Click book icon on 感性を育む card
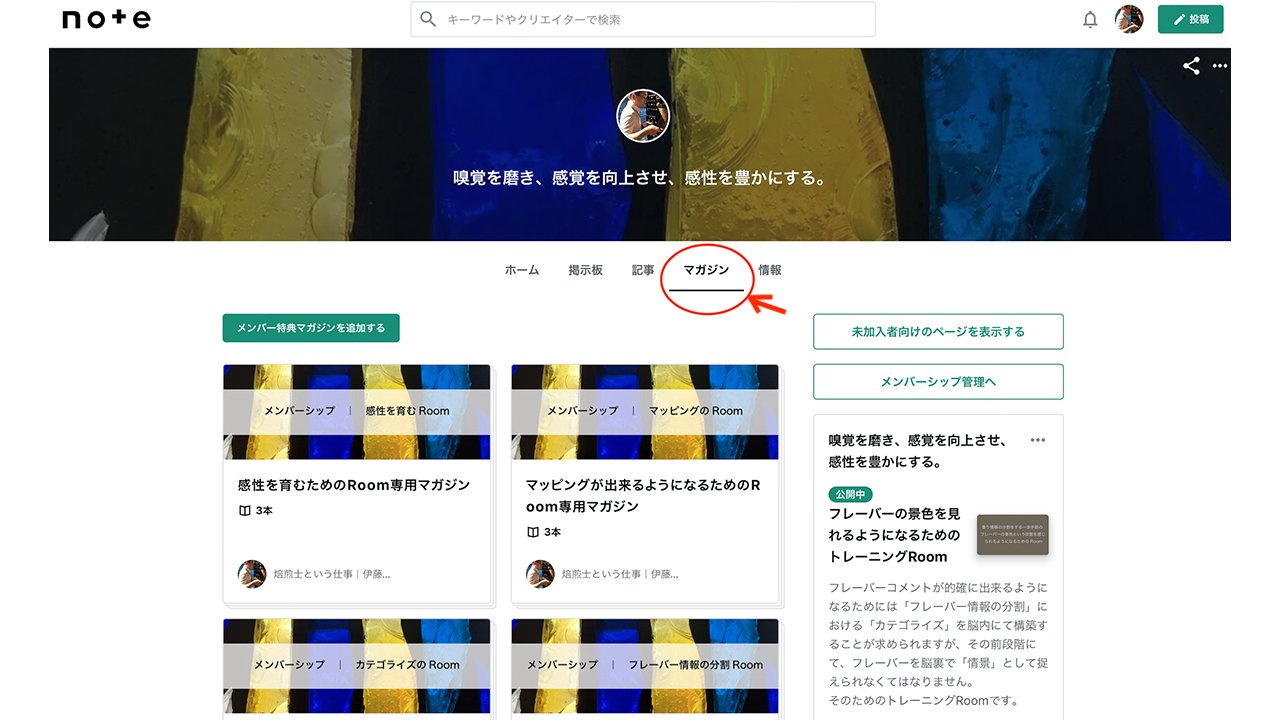 244,511
